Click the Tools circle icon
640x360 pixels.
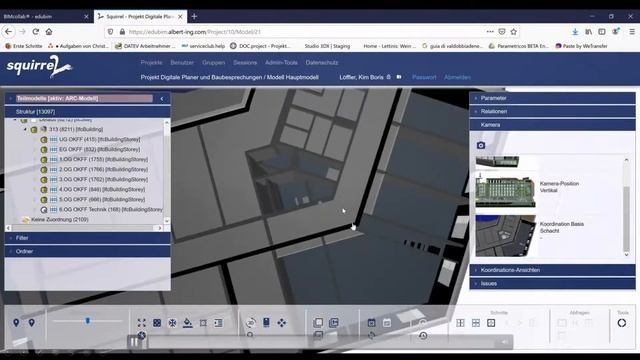tap(622, 323)
